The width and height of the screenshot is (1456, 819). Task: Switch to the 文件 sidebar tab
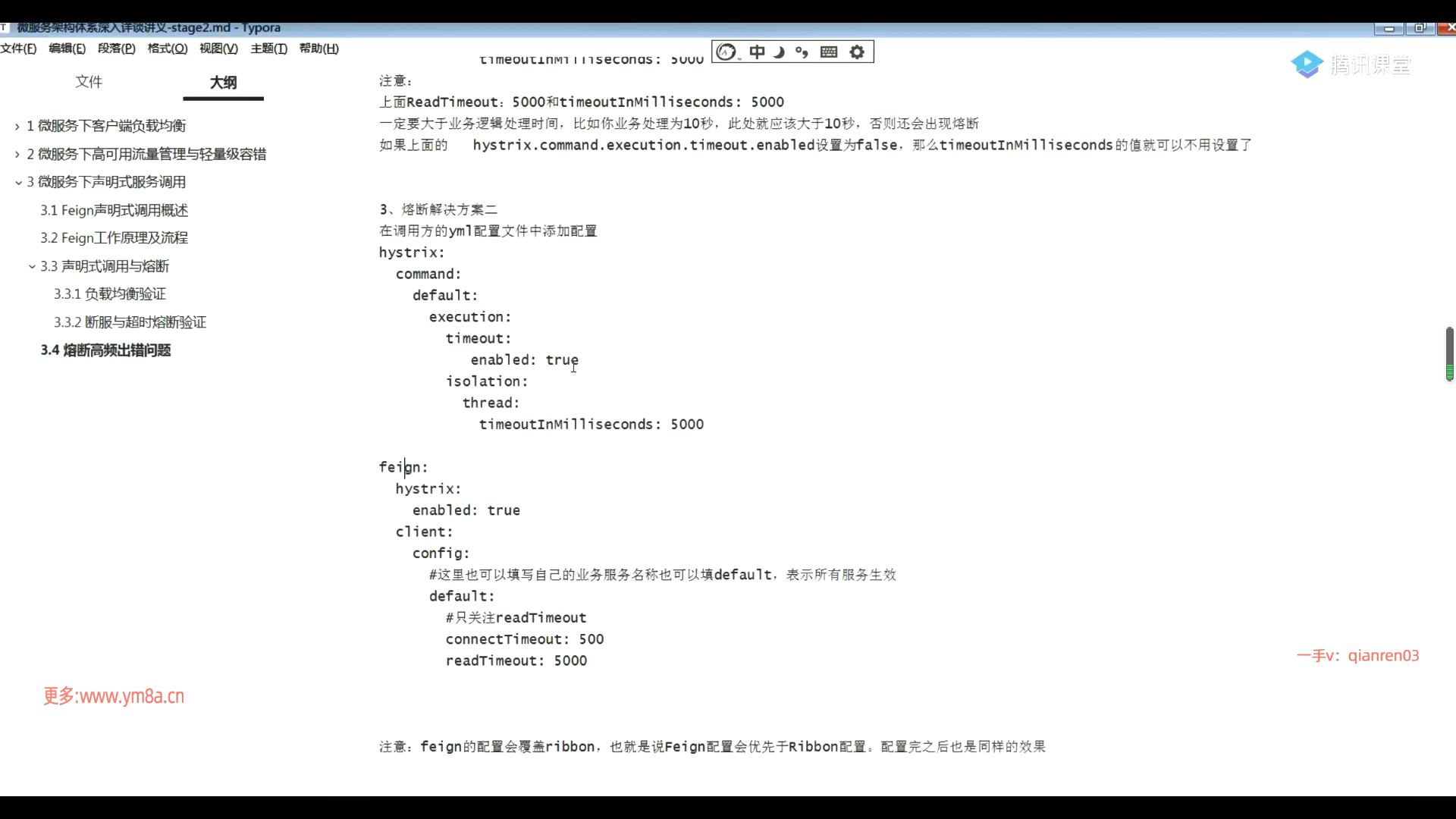89,82
